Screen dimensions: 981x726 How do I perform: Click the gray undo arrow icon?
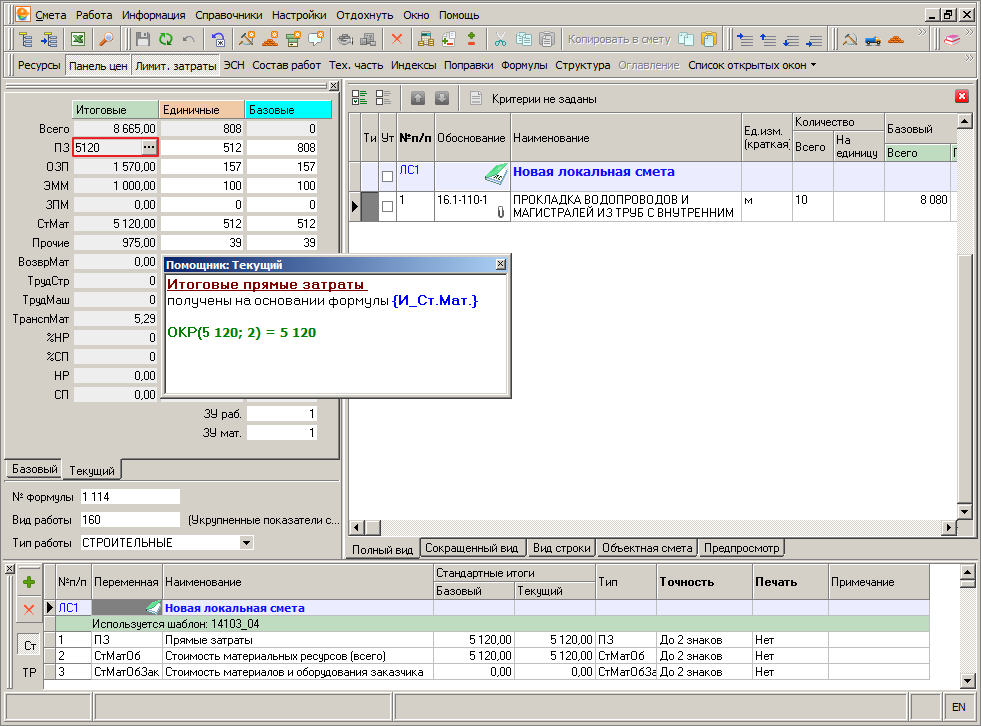coord(189,39)
